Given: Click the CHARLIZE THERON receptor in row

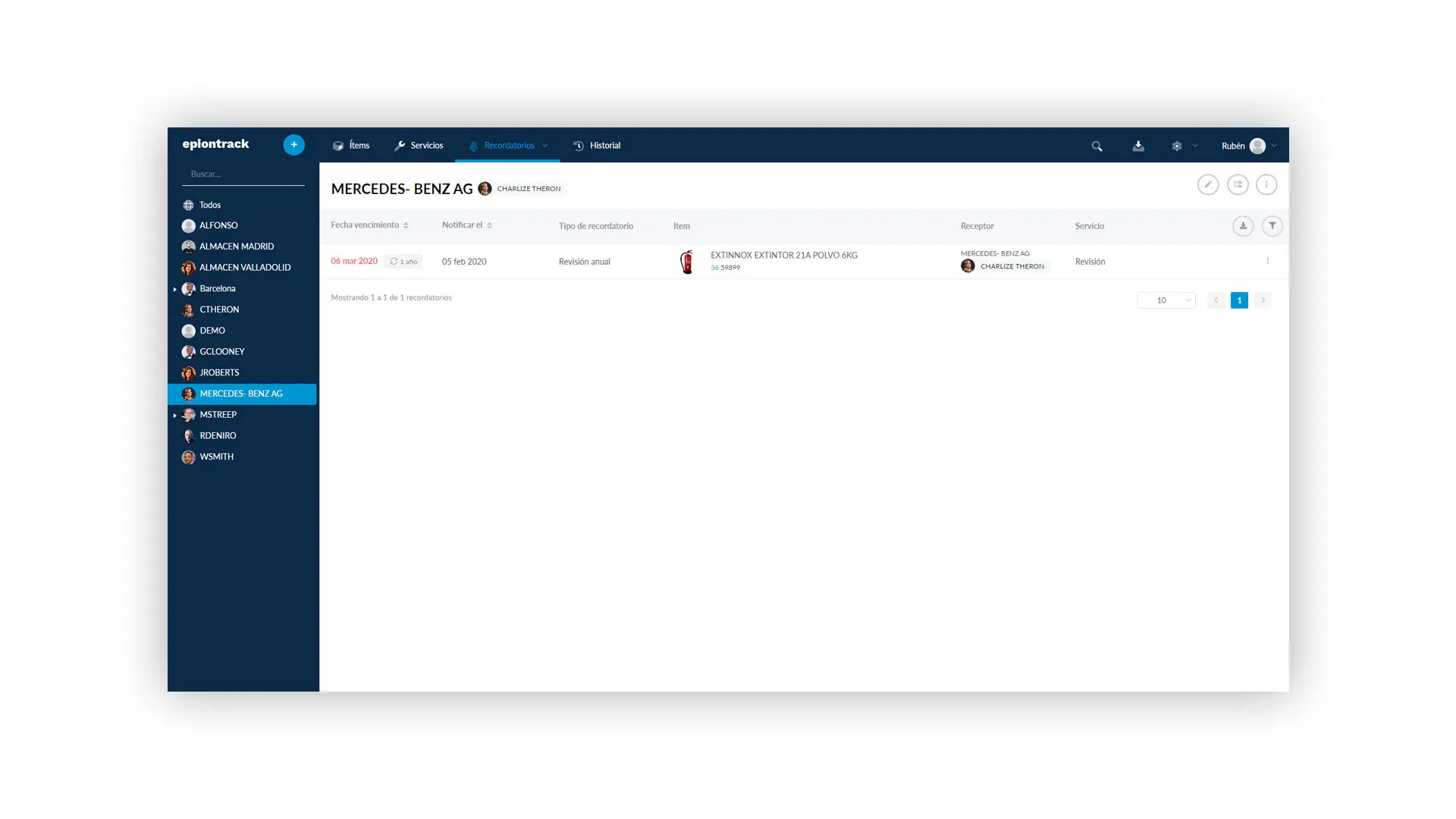Looking at the screenshot, I should tap(1004, 266).
